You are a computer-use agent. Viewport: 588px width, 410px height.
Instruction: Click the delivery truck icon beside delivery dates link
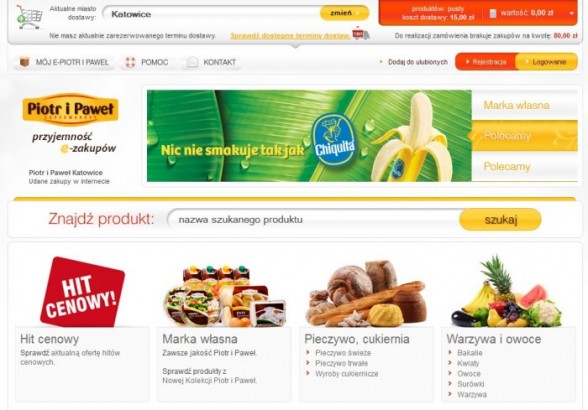[x=360, y=33]
